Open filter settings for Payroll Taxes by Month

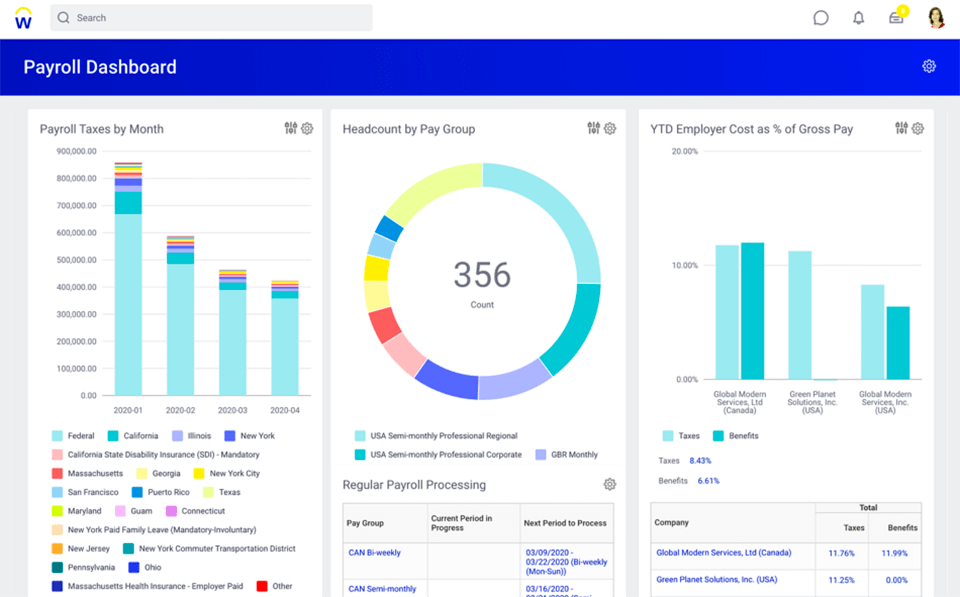click(x=290, y=128)
